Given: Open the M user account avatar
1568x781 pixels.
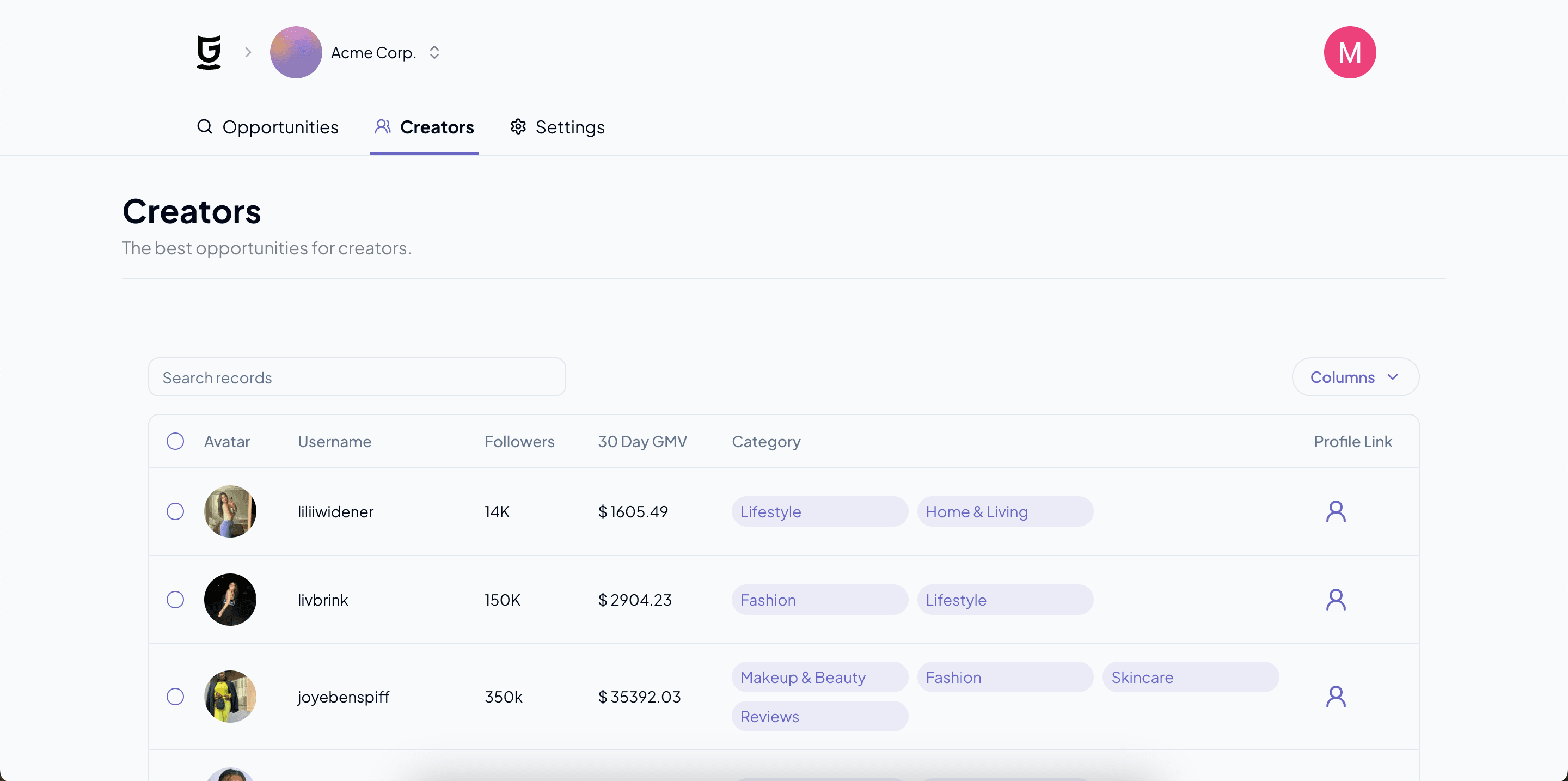Looking at the screenshot, I should 1350,52.
